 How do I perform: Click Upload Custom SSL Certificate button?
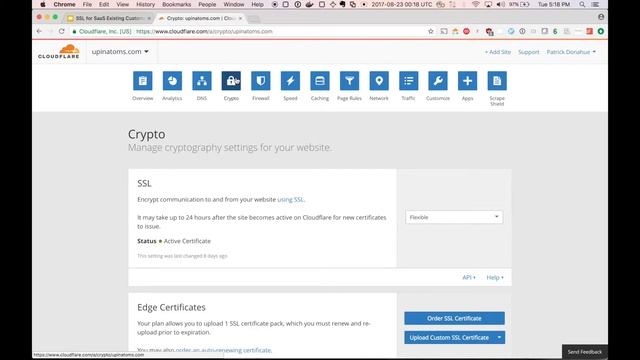tap(449, 338)
